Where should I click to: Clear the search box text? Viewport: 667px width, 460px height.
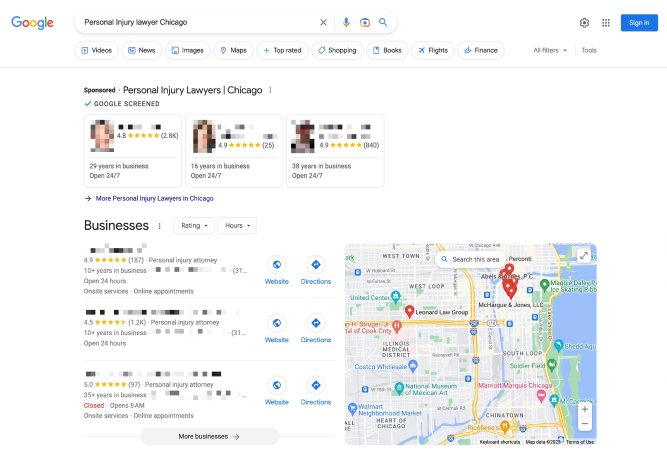[323, 22]
